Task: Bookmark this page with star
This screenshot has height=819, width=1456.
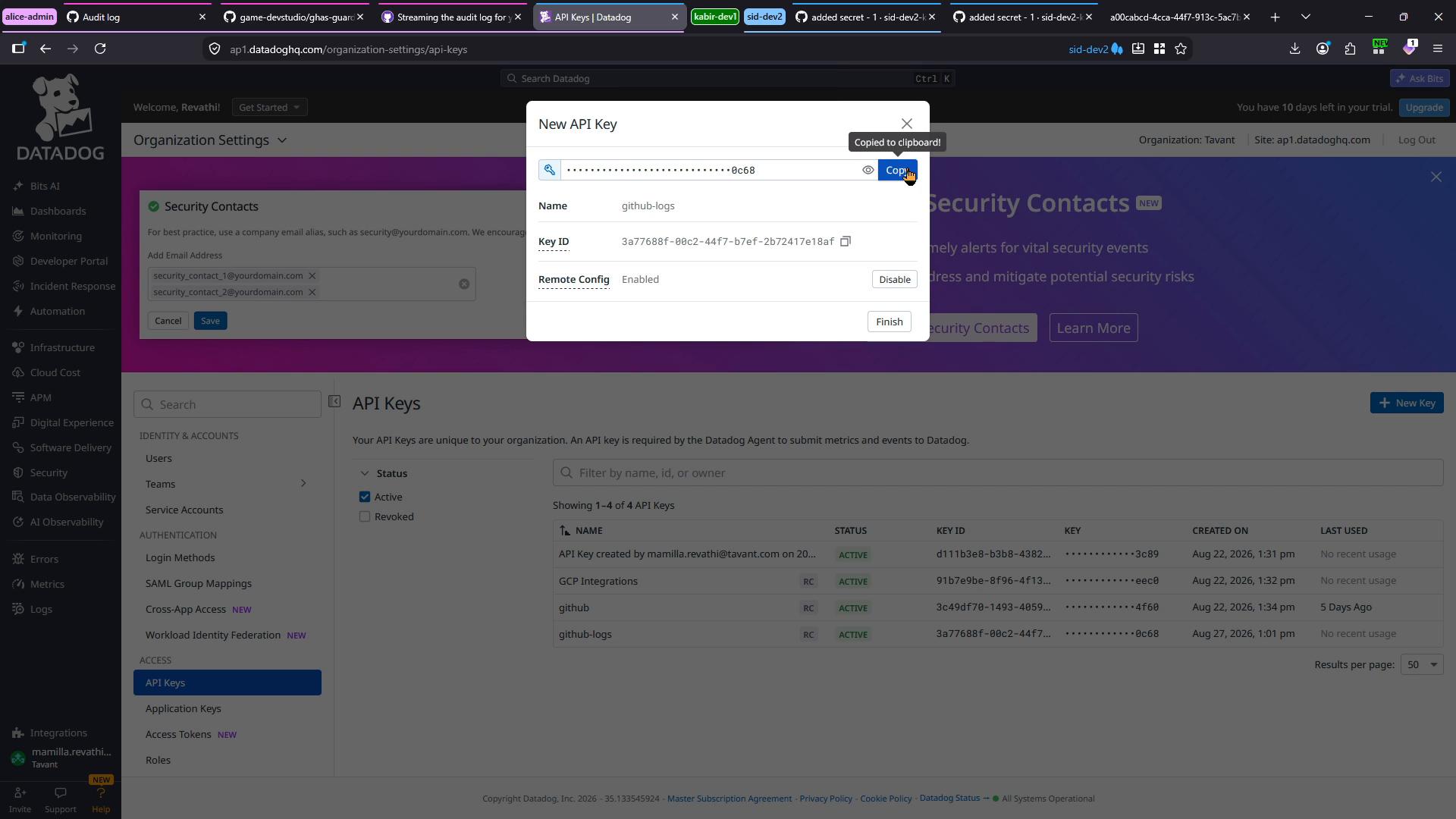Action: point(1181,49)
